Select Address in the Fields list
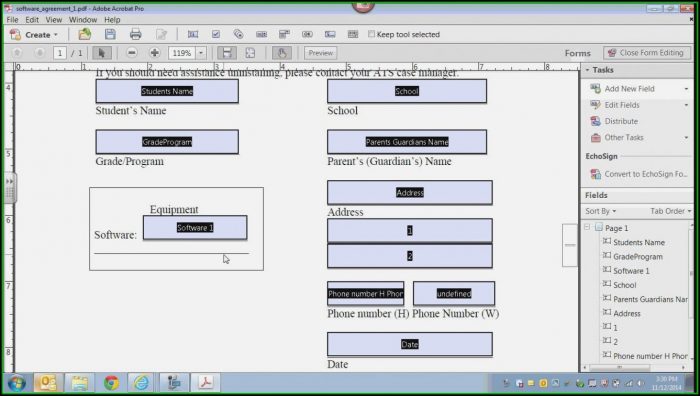700x396 pixels. (x=627, y=313)
